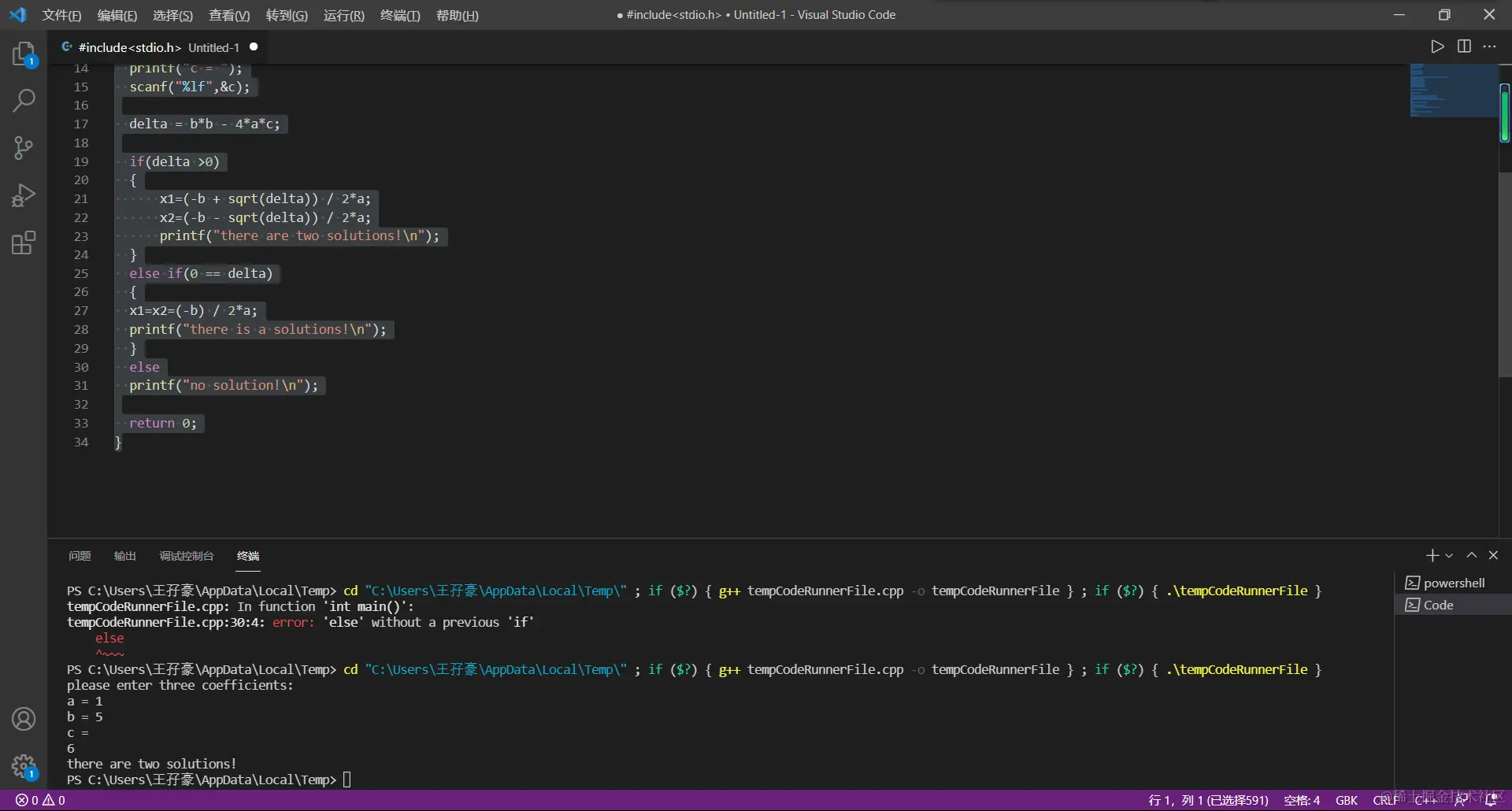Click terminal output 'please enter three coefficients:'
The height and width of the screenshot is (811, 1512).
pyautogui.click(x=180, y=685)
